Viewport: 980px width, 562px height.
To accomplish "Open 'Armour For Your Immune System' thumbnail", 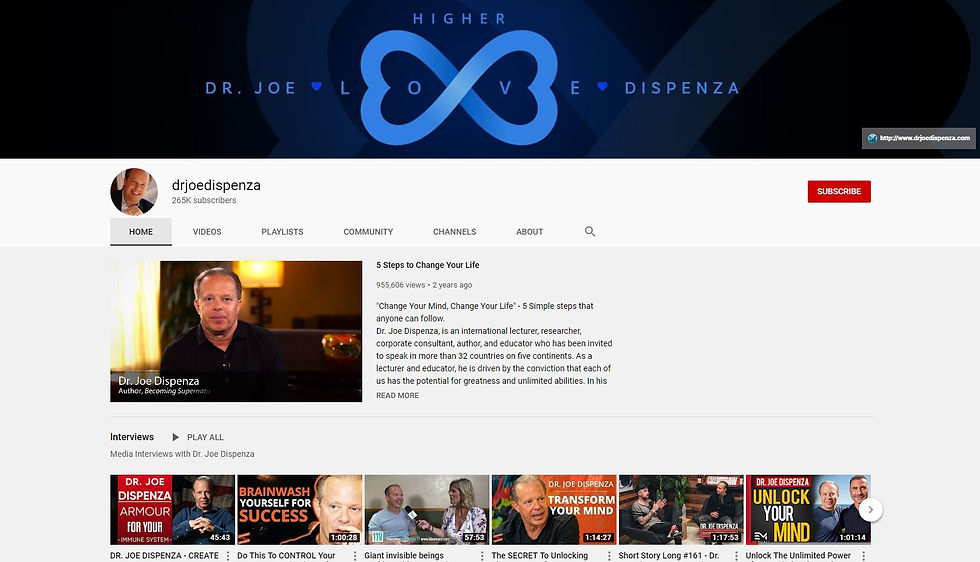I will 172,509.
